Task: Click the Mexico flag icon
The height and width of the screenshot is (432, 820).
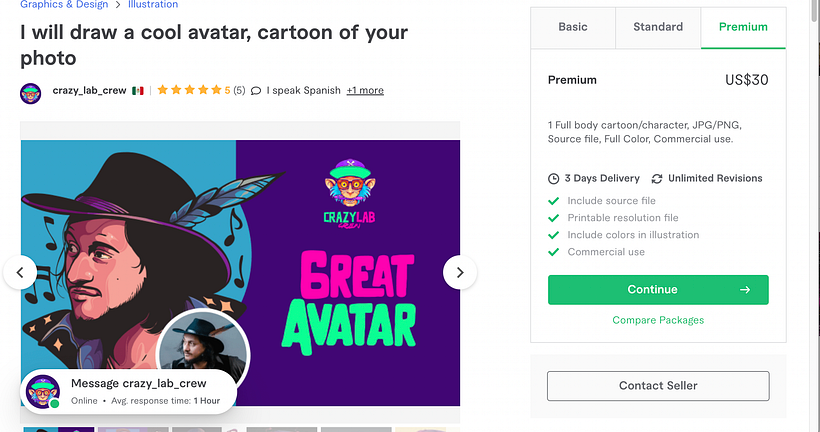Action: [x=138, y=91]
